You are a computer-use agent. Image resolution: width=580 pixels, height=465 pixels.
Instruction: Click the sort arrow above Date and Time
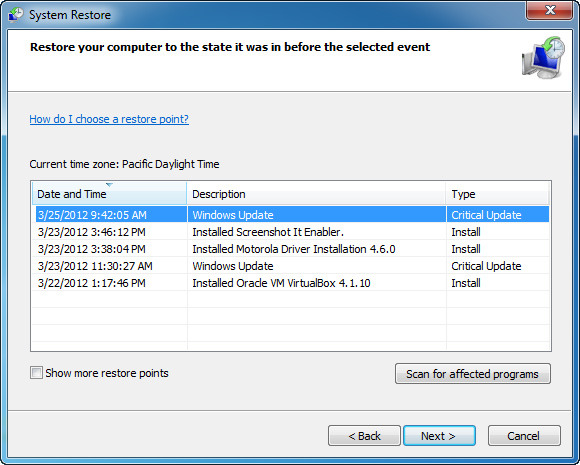coord(109,185)
